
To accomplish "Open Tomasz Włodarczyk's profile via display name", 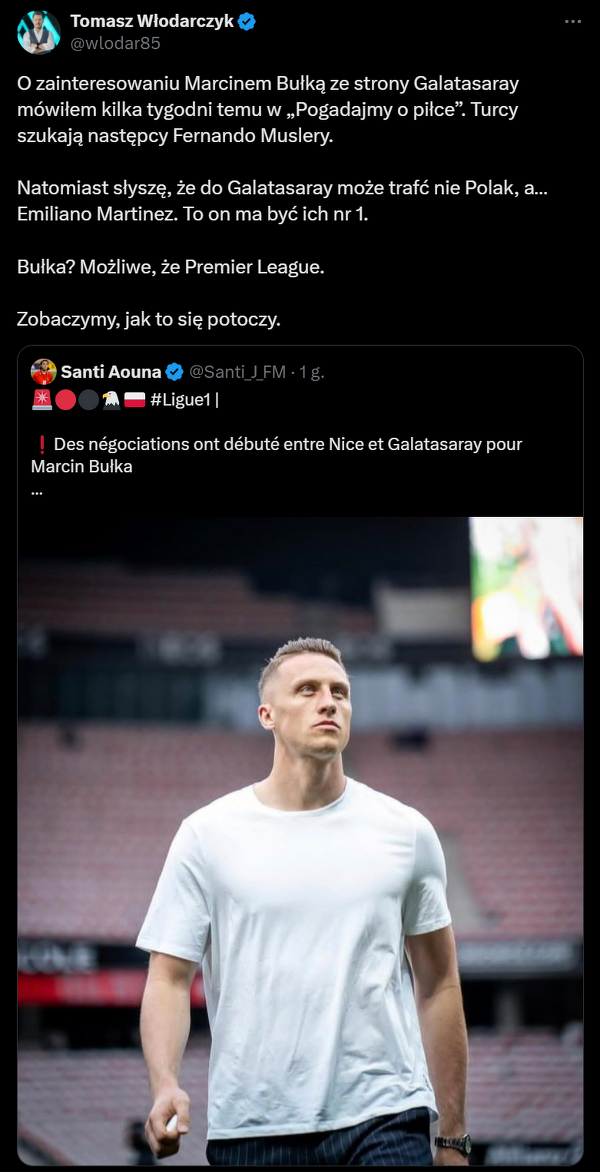I will coord(152,22).
